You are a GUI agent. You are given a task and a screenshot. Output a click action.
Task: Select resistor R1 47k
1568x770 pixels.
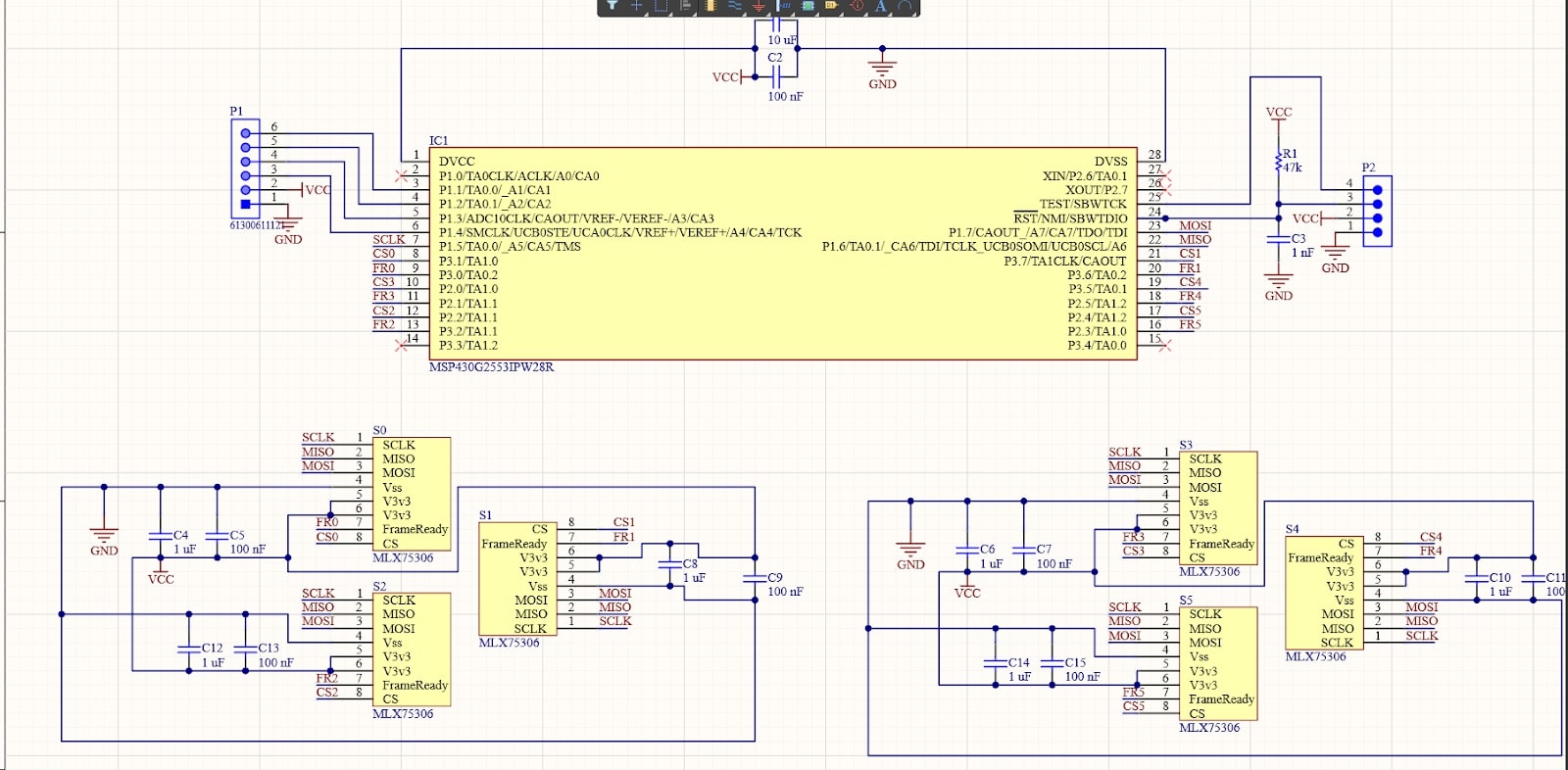point(1280,162)
